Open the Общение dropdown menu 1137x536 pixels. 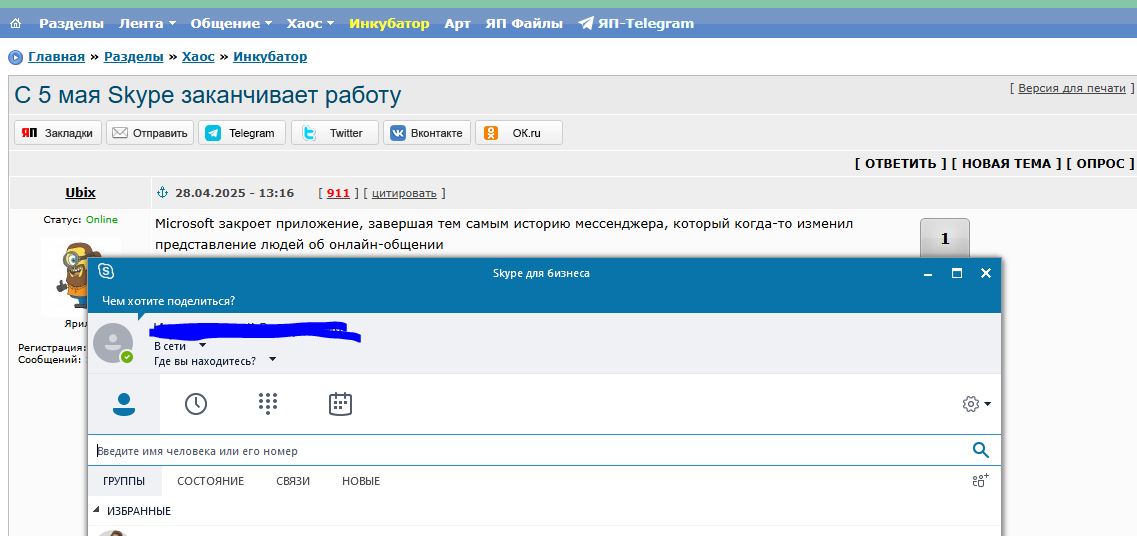point(231,23)
